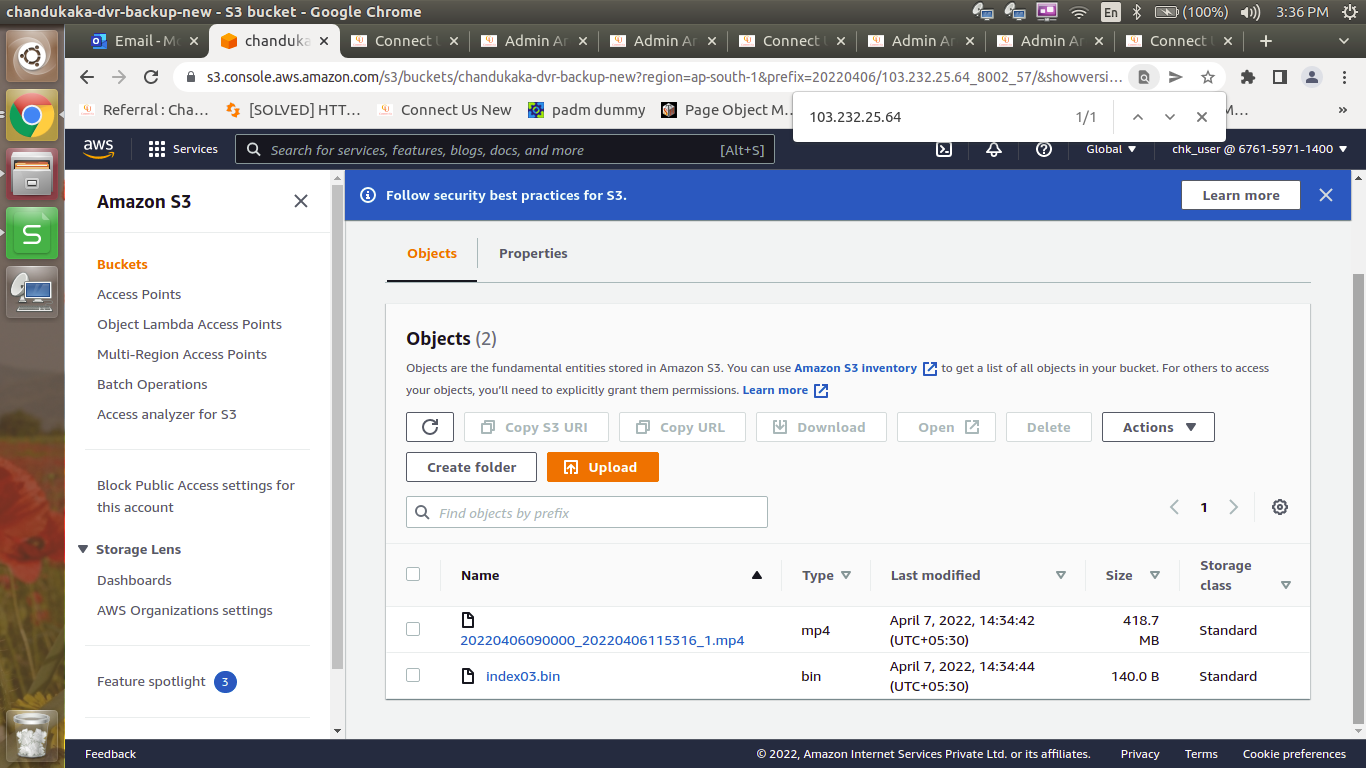Screen dimensions: 1366x768
Task: Open the spreadsheet app in dock
Action: tap(32, 233)
